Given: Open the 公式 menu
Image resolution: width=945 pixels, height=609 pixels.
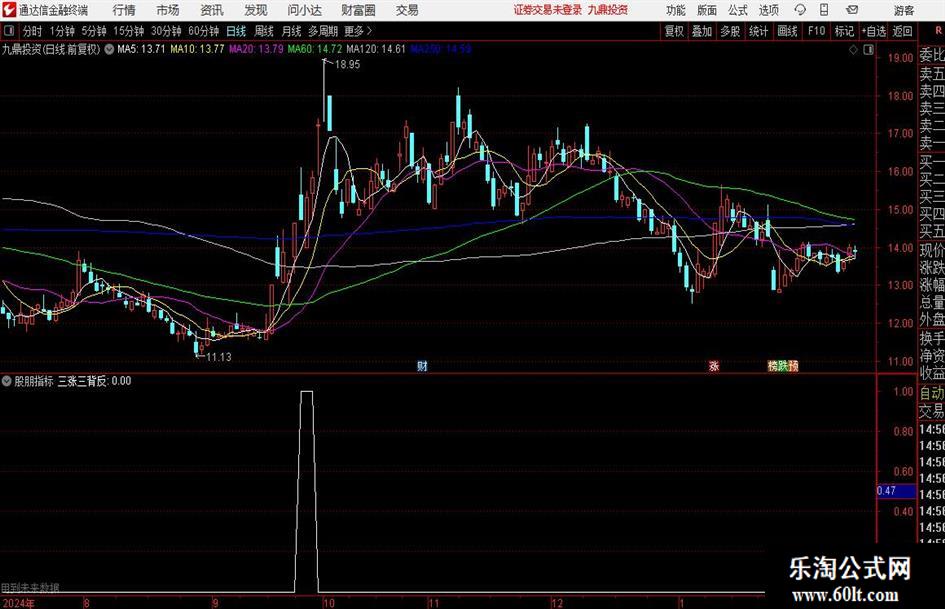Looking at the screenshot, I should pyautogui.click(x=738, y=10).
